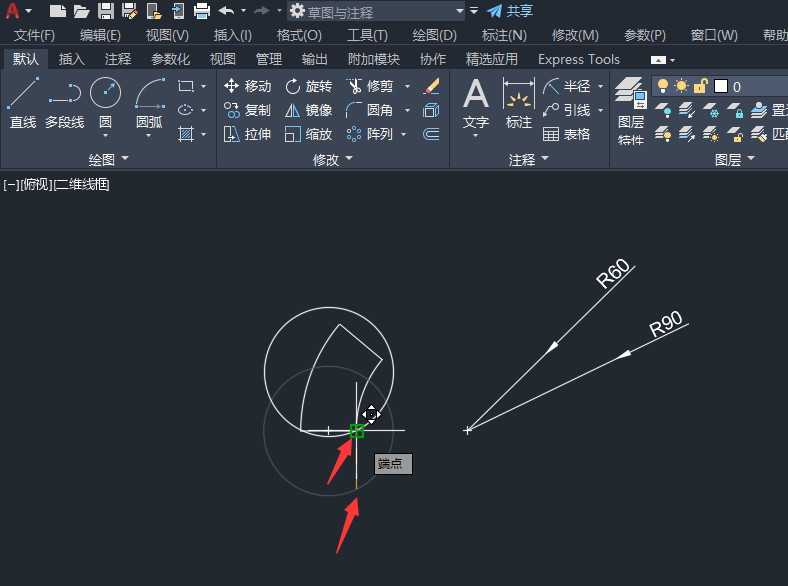788x586 pixels.
Task: Click the 二维线框 visual style label
Action: [x=81, y=184]
